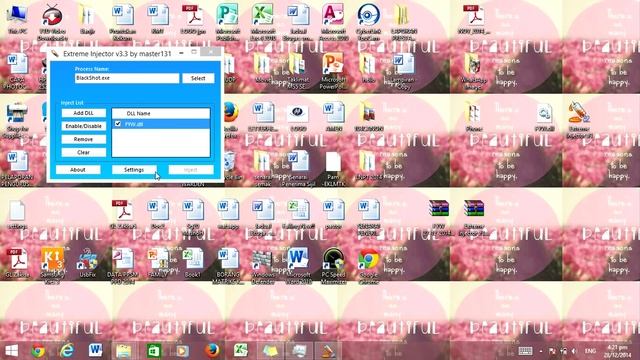Viewport: 640px width, 360px height.
Task: Check the PYW.dll checkbox in inject list
Action: [118, 124]
